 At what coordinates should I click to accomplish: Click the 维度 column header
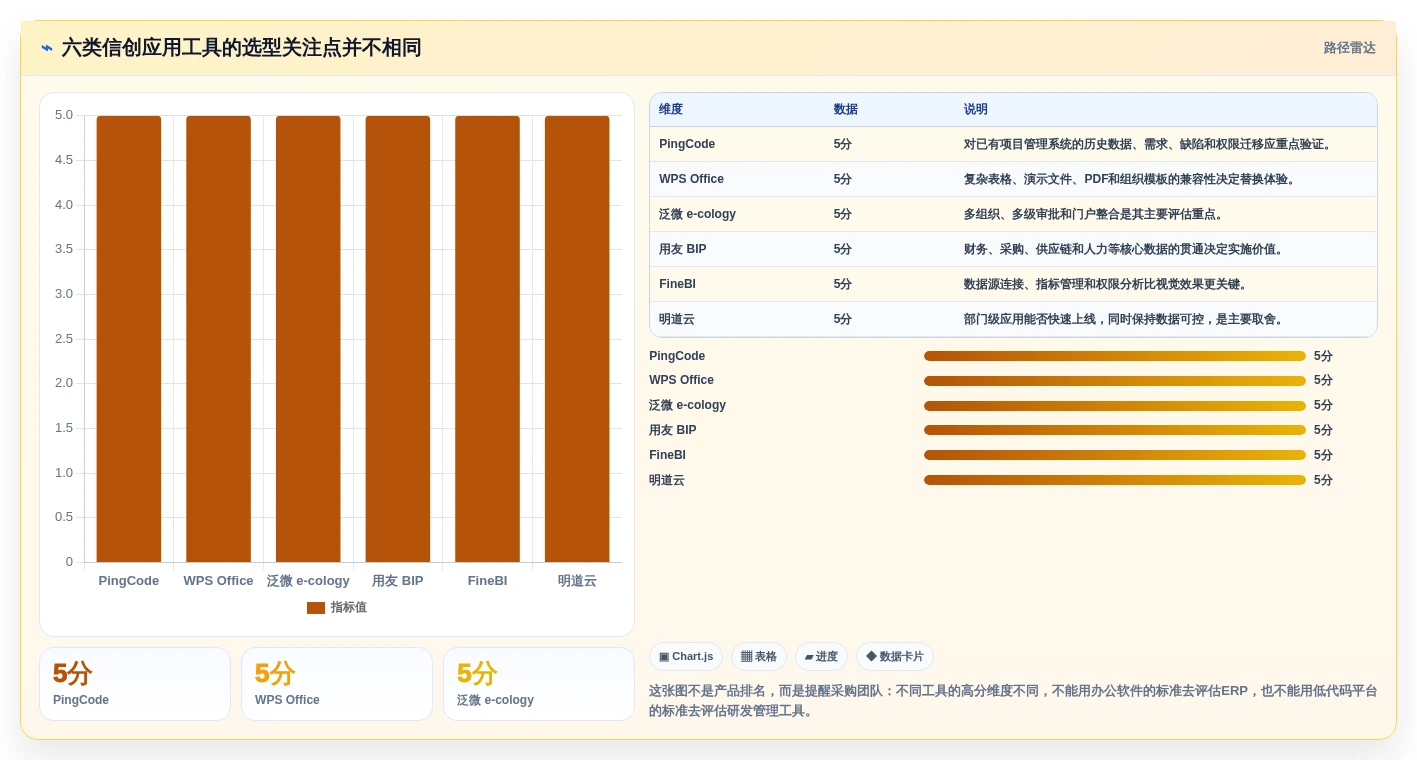pyautogui.click(x=671, y=110)
